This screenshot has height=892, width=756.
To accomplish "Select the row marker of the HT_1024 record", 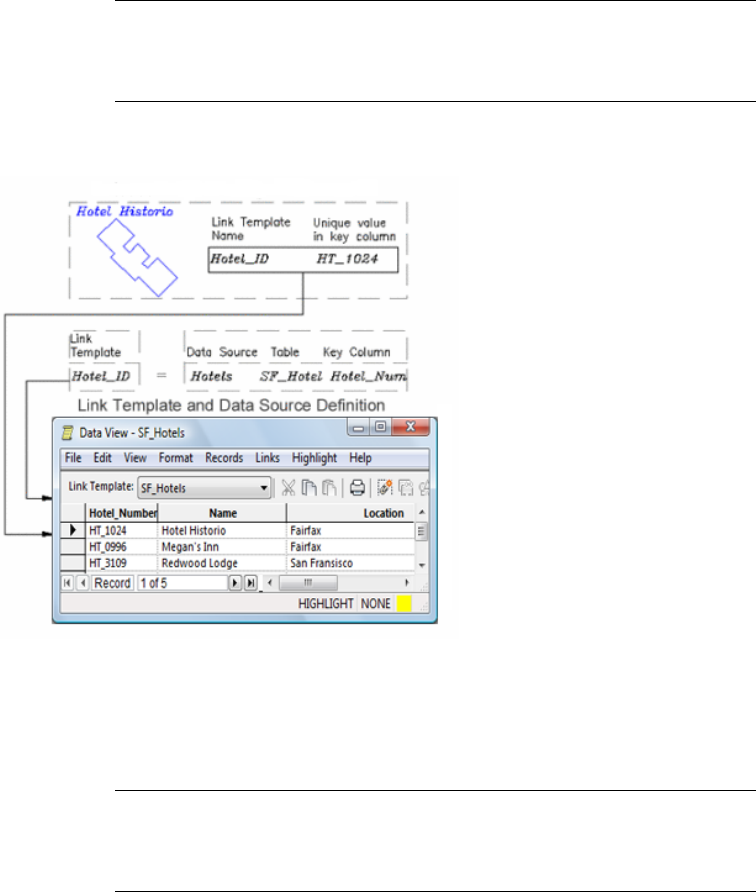I will [73, 530].
